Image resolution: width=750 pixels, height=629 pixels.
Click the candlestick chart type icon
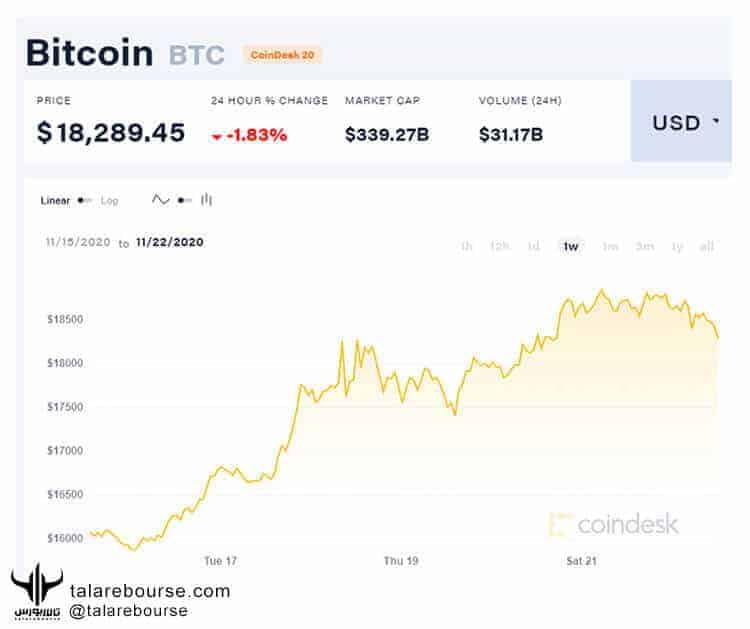click(x=206, y=200)
